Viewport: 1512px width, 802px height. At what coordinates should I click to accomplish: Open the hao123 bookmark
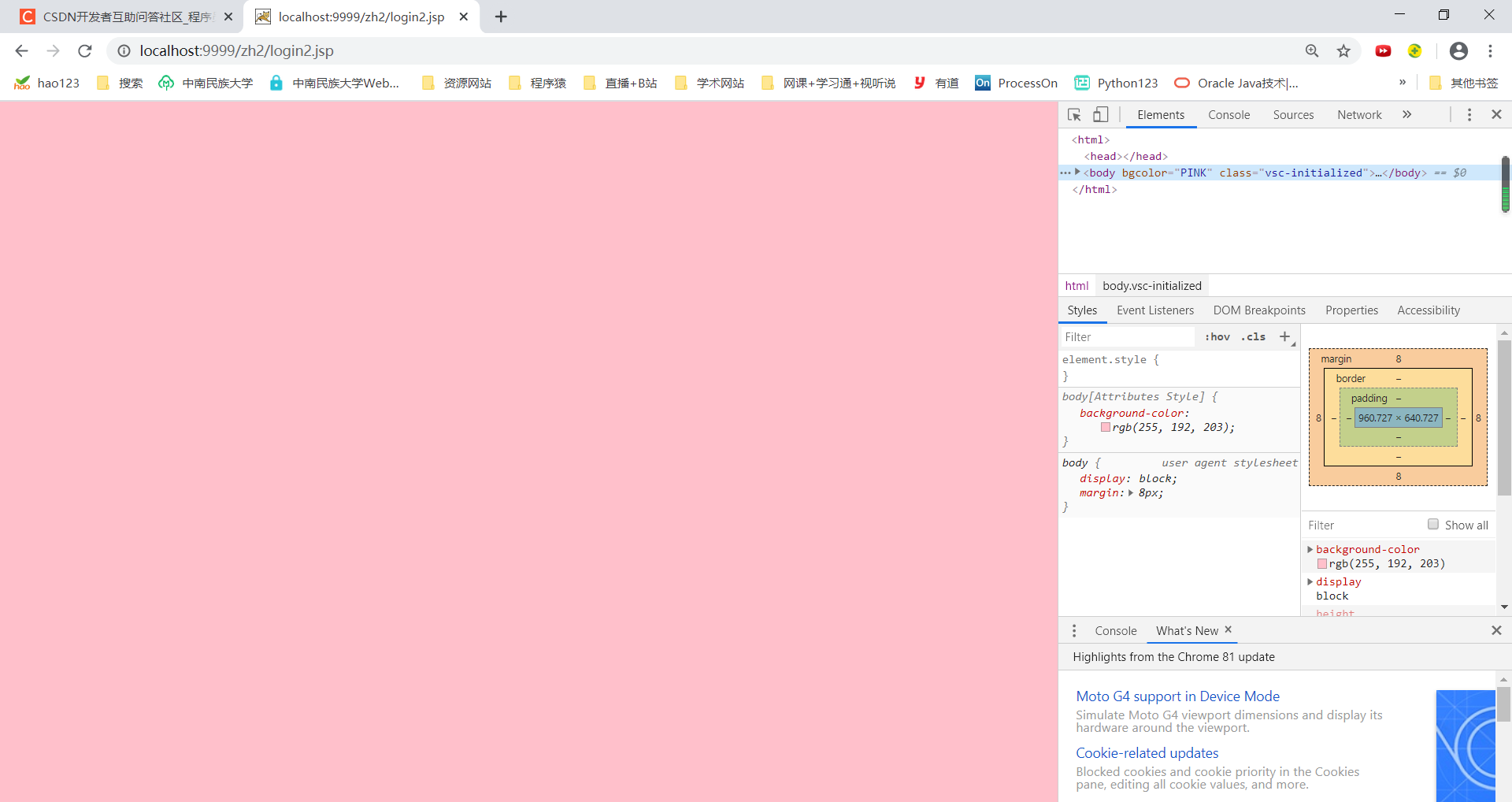46,83
